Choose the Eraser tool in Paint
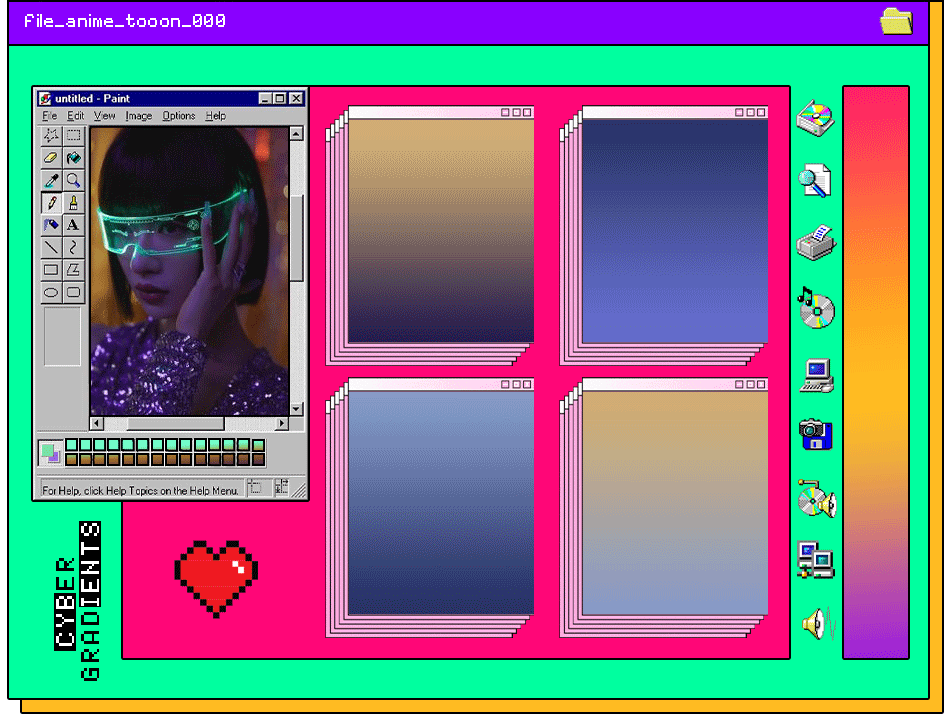The width and height of the screenshot is (950, 723). (x=51, y=158)
